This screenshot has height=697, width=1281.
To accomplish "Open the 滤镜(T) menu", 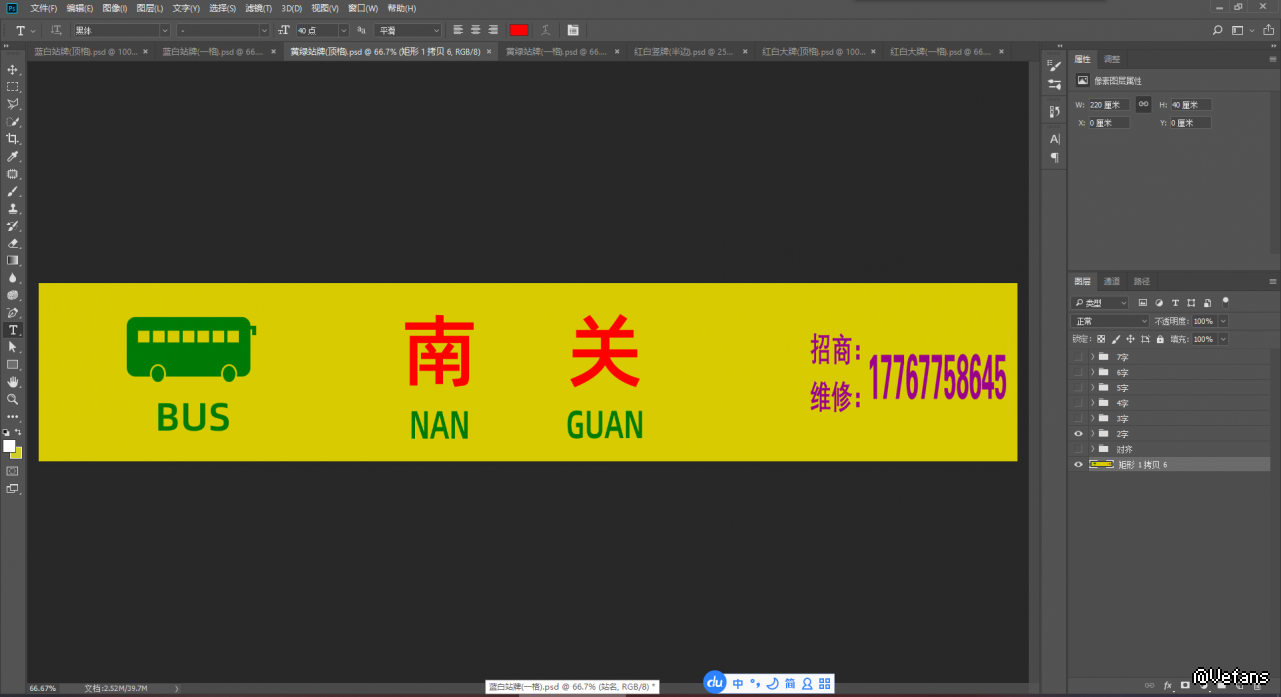I will click(x=260, y=8).
